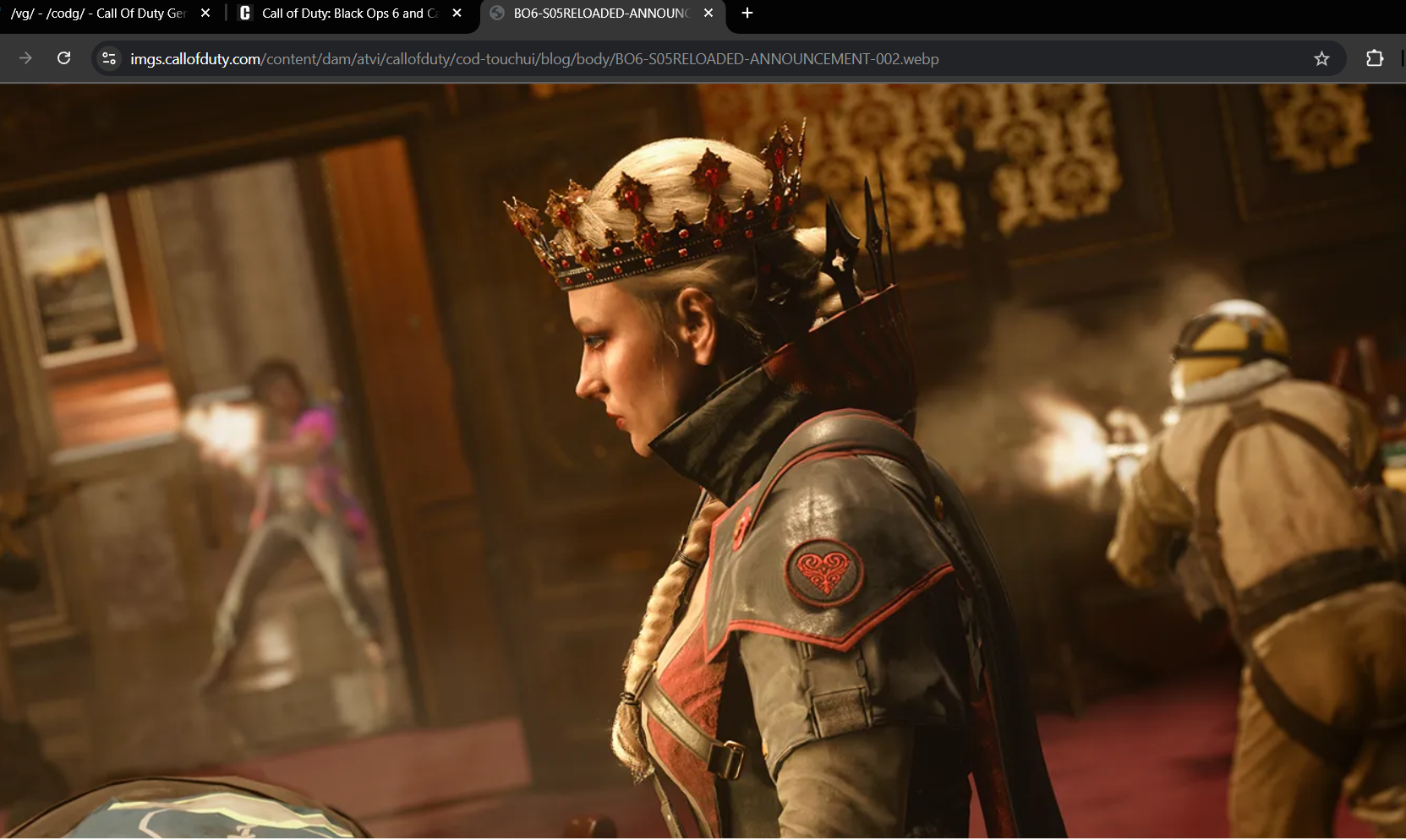This screenshot has height=840, width=1406.
Task: Click the Call of Duty webp image
Action: [703, 461]
